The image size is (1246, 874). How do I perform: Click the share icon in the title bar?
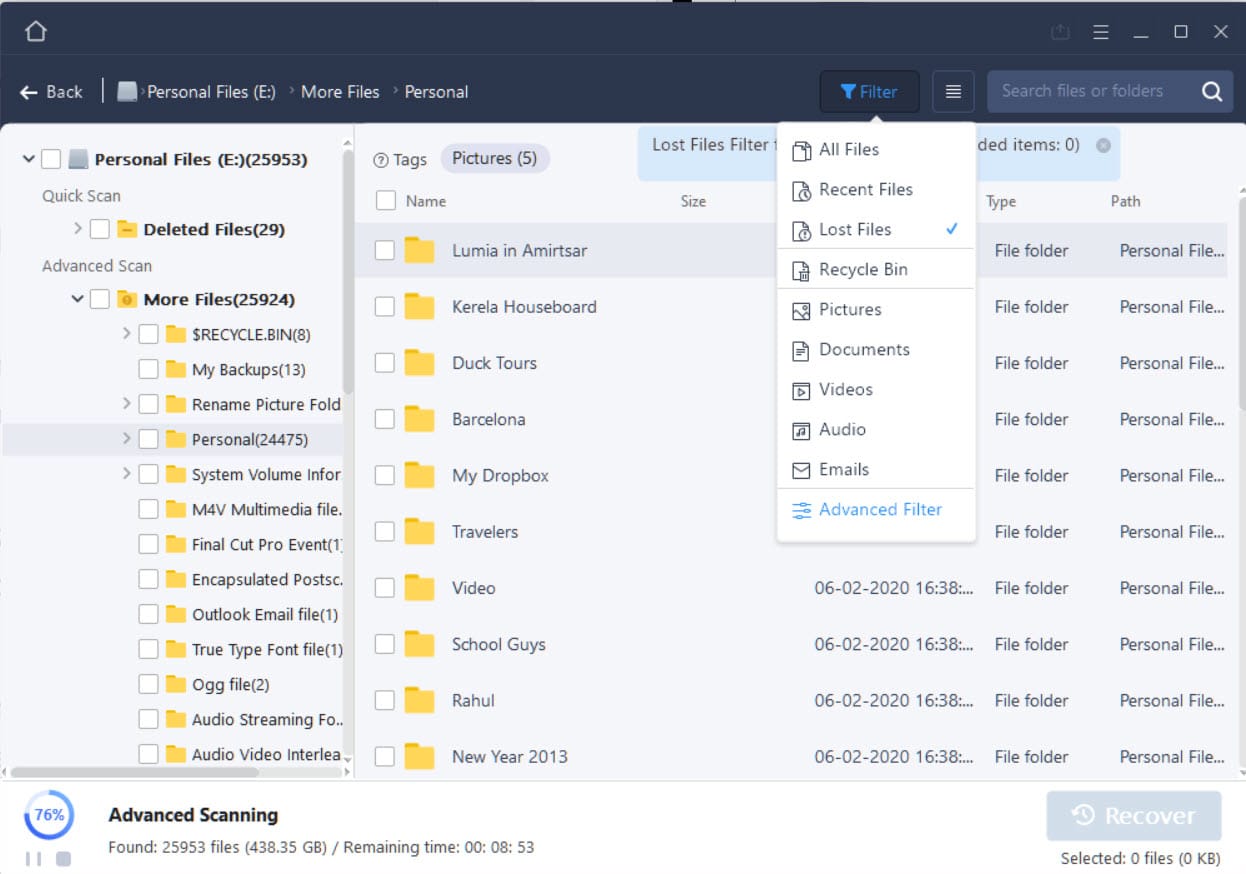click(x=1060, y=31)
